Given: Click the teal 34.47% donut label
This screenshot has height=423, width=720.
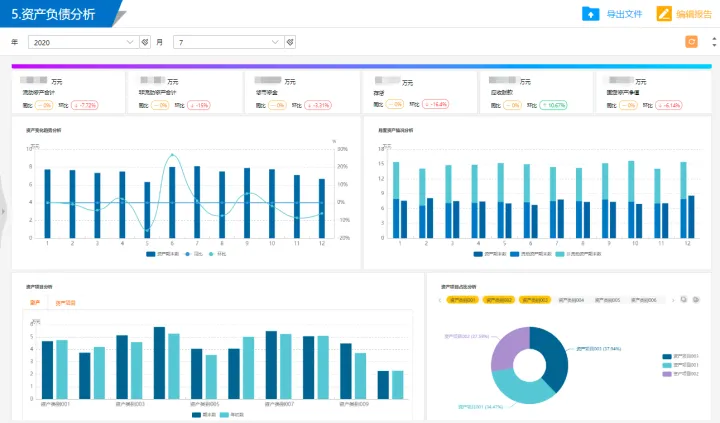Looking at the screenshot, I should point(480,407).
